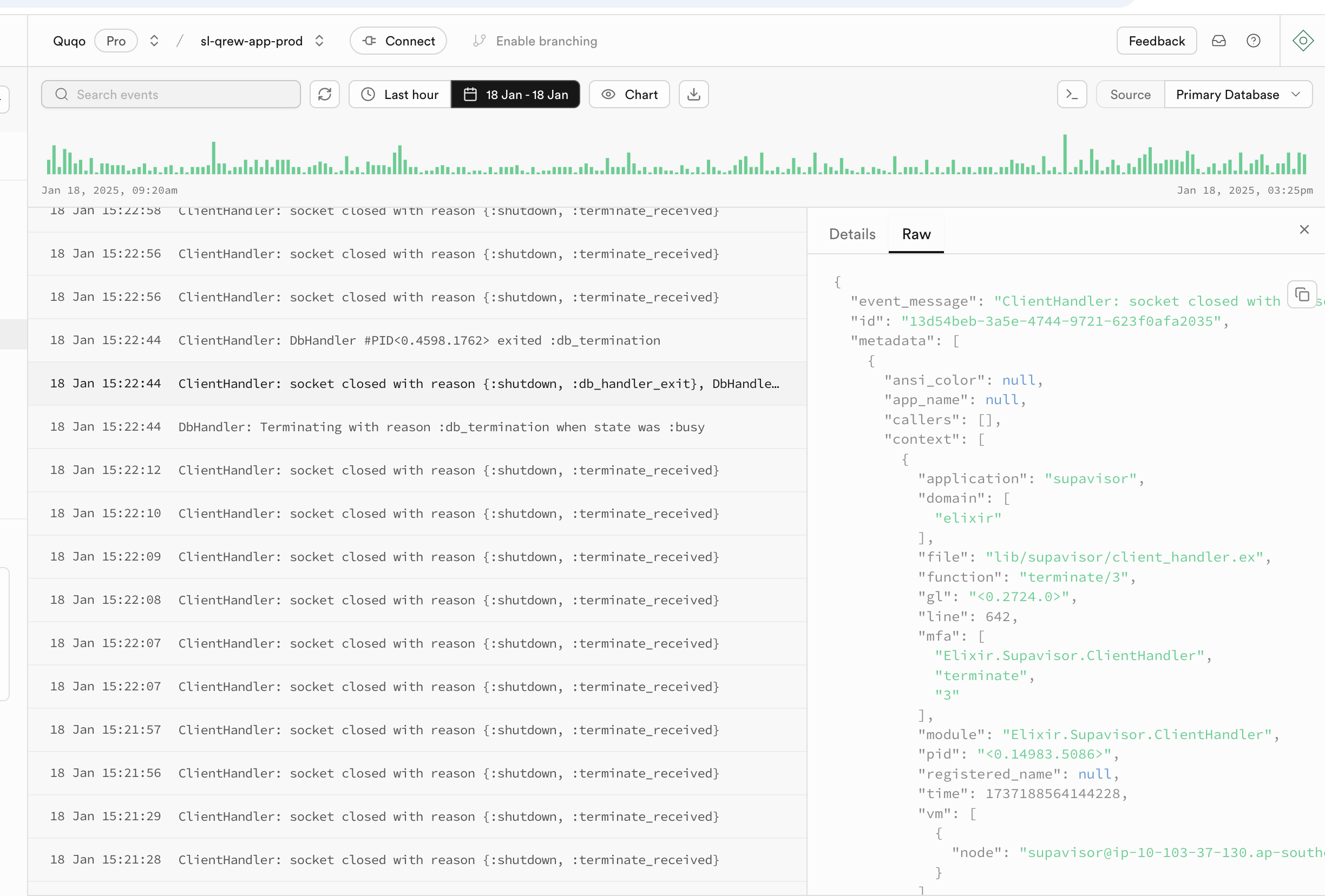Toggle the Chart display
The width and height of the screenshot is (1325, 896).
(629, 94)
